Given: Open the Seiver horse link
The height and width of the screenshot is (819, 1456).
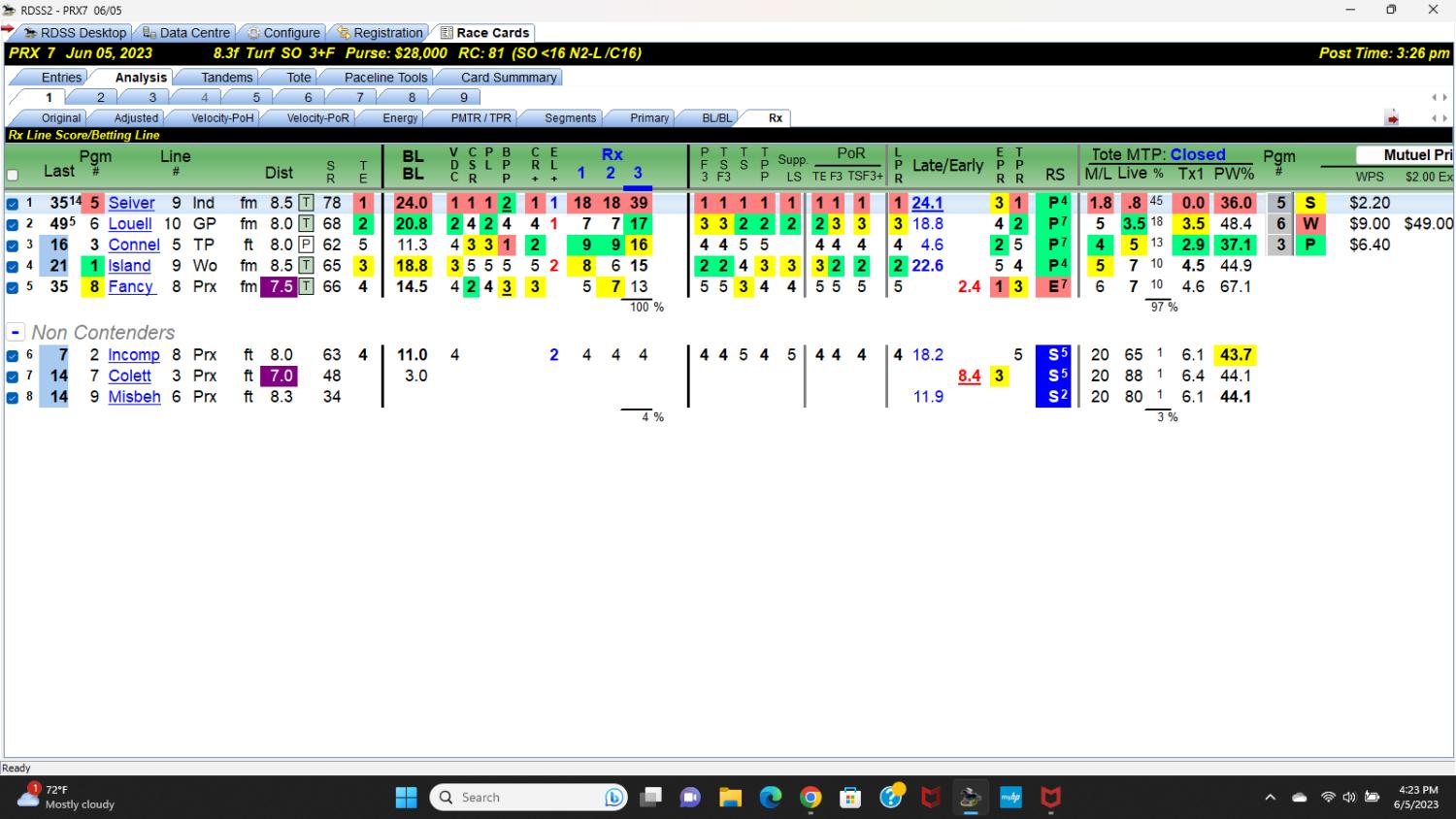Looking at the screenshot, I should click(131, 203).
